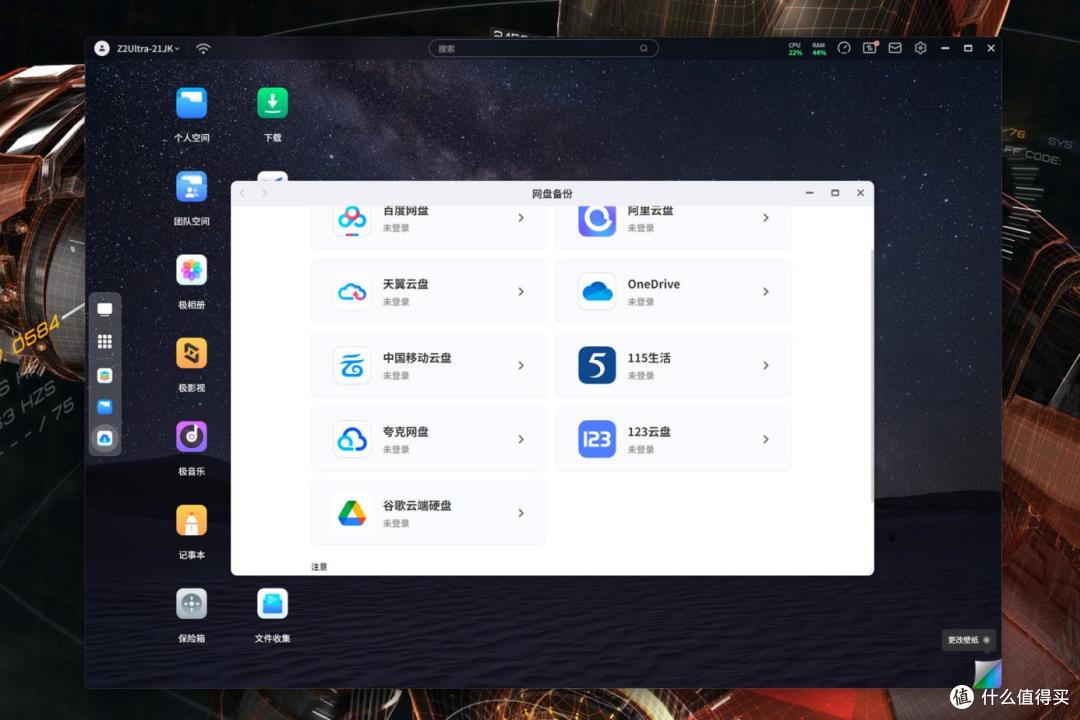Open the task list icon with red dot
1080x720 pixels.
click(x=870, y=48)
